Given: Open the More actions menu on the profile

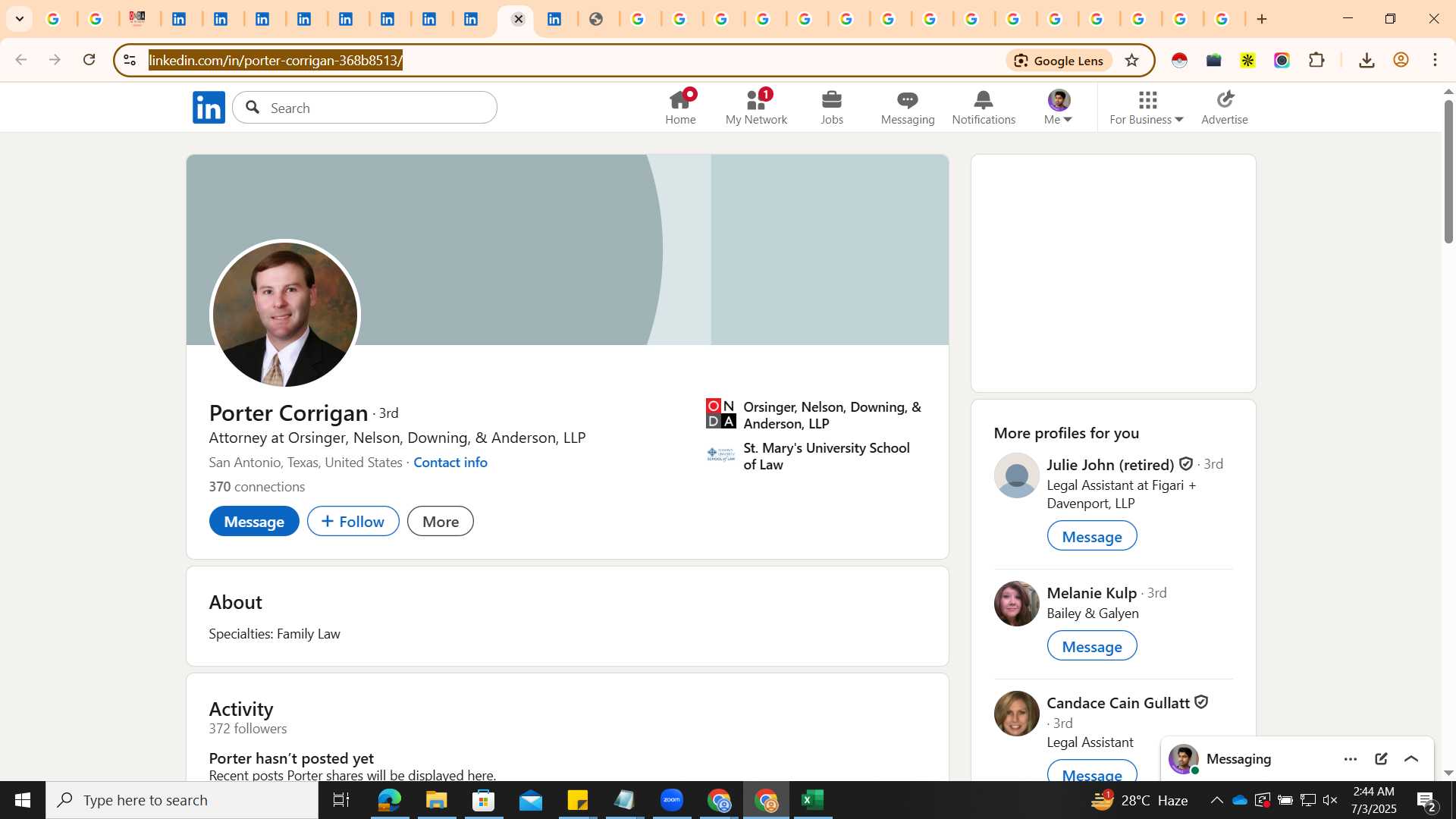Looking at the screenshot, I should coord(441,521).
